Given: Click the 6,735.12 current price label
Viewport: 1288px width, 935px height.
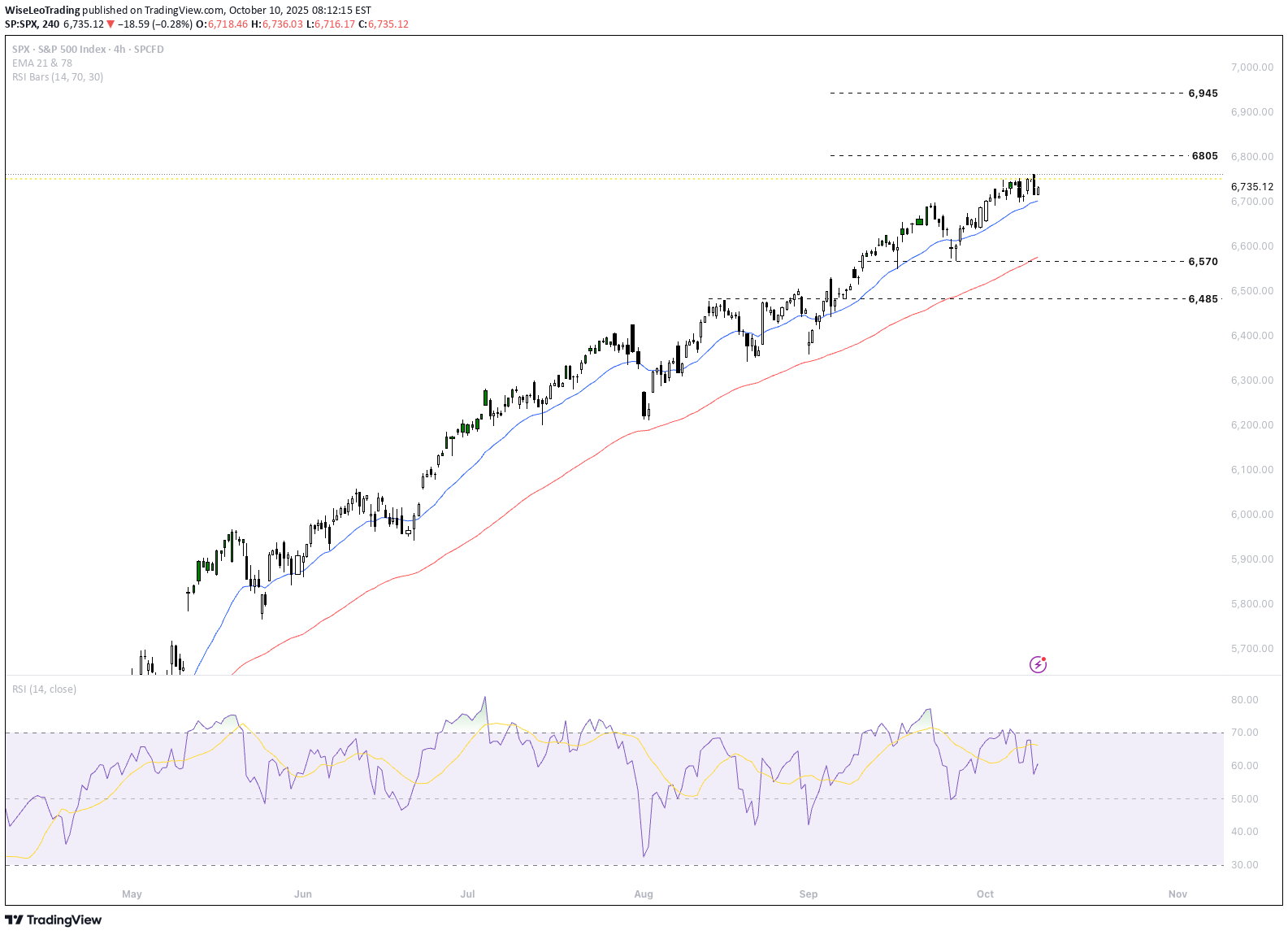Looking at the screenshot, I should click(x=1251, y=187).
